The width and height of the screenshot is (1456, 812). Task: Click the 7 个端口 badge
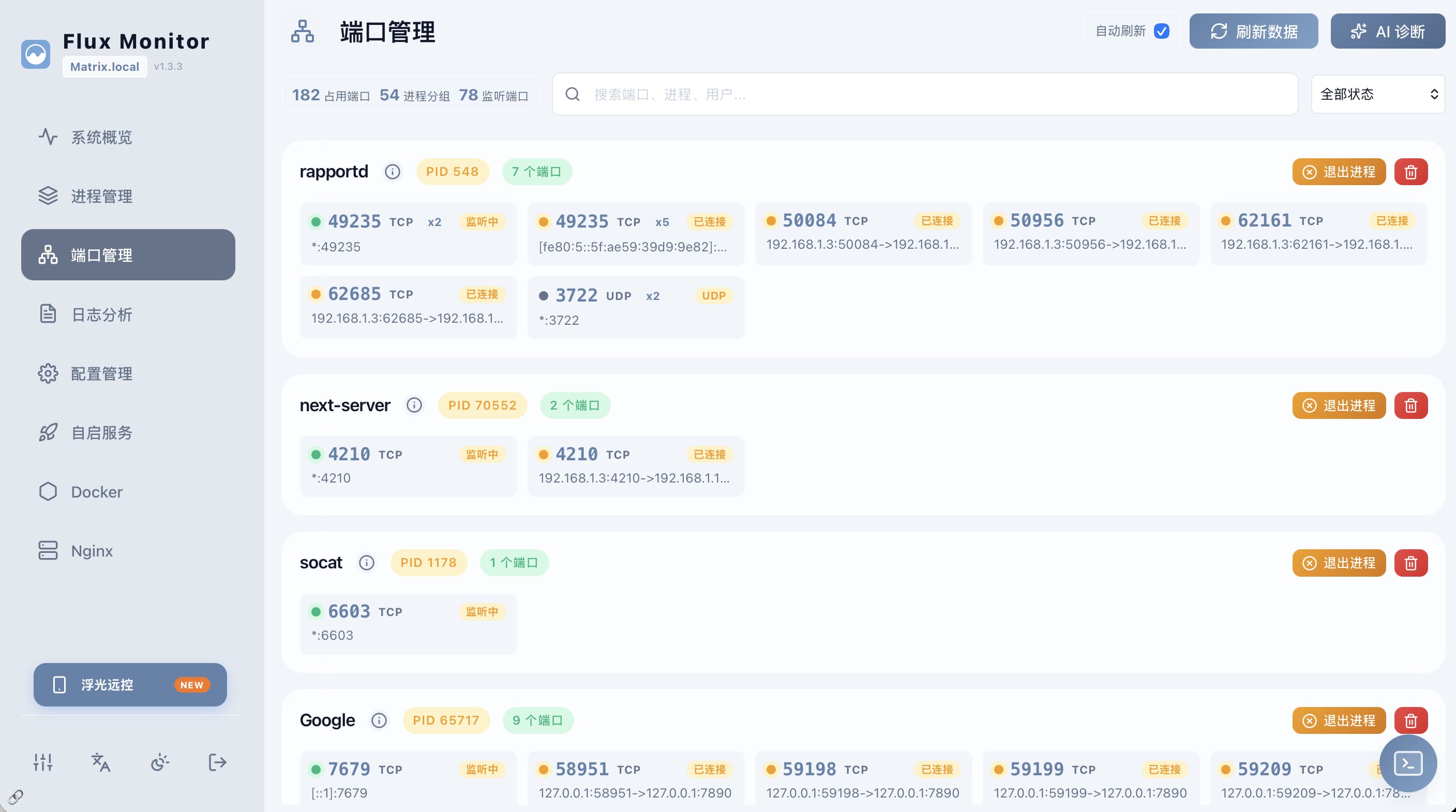tap(536, 171)
